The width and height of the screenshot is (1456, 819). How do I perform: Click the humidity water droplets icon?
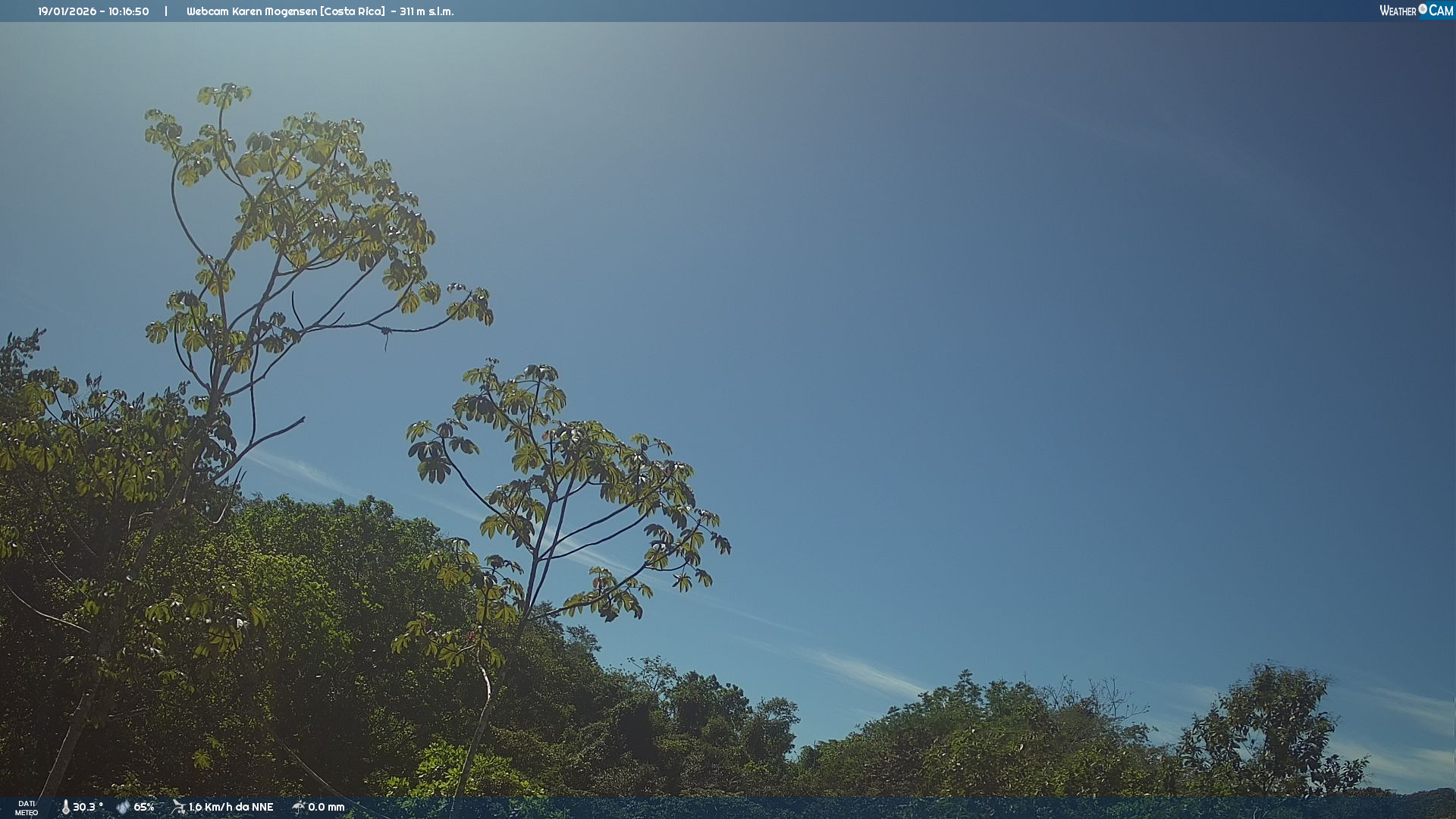click(123, 807)
